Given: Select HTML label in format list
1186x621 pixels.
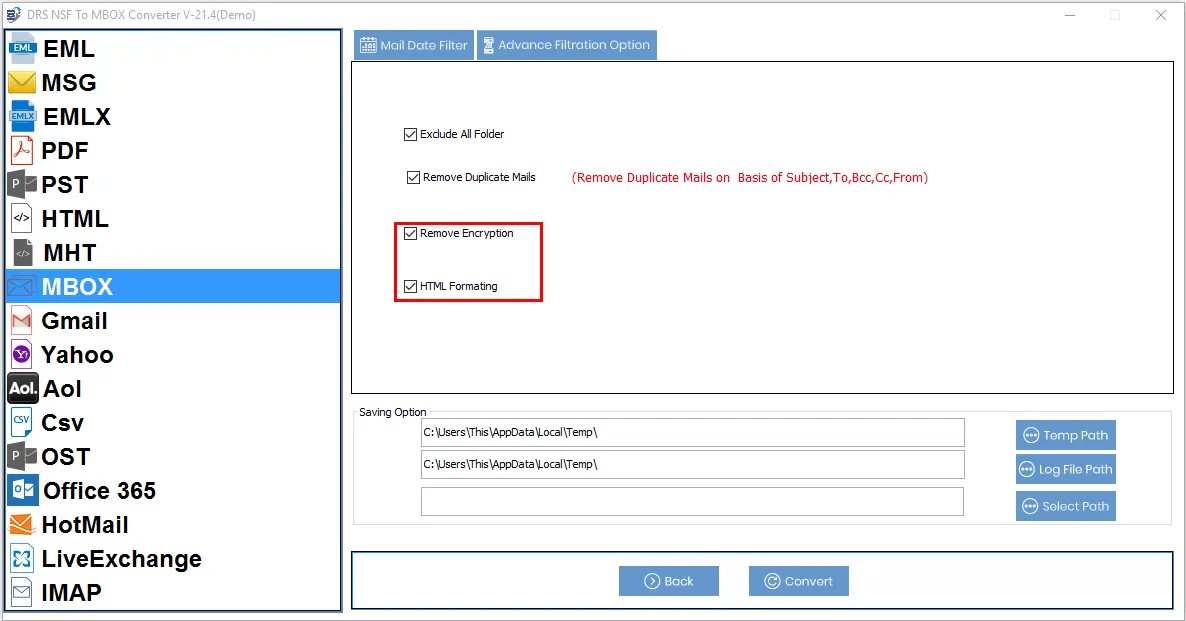Looking at the screenshot, I should coord(75,219).
